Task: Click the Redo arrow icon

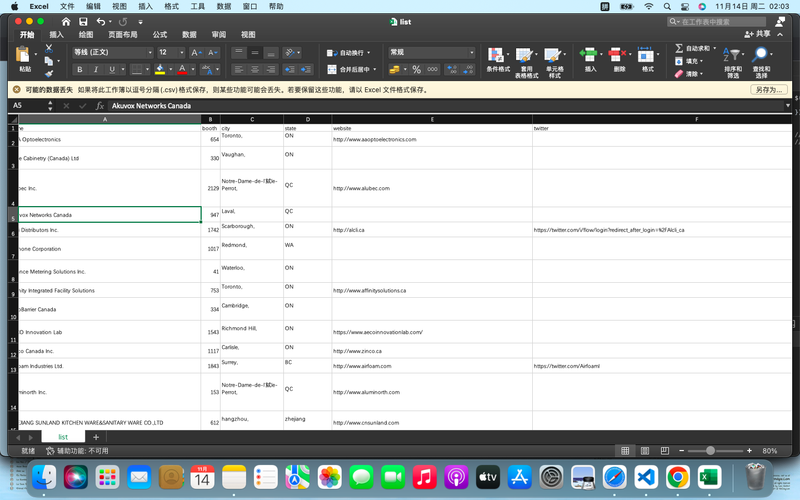Action: [123, 21]
